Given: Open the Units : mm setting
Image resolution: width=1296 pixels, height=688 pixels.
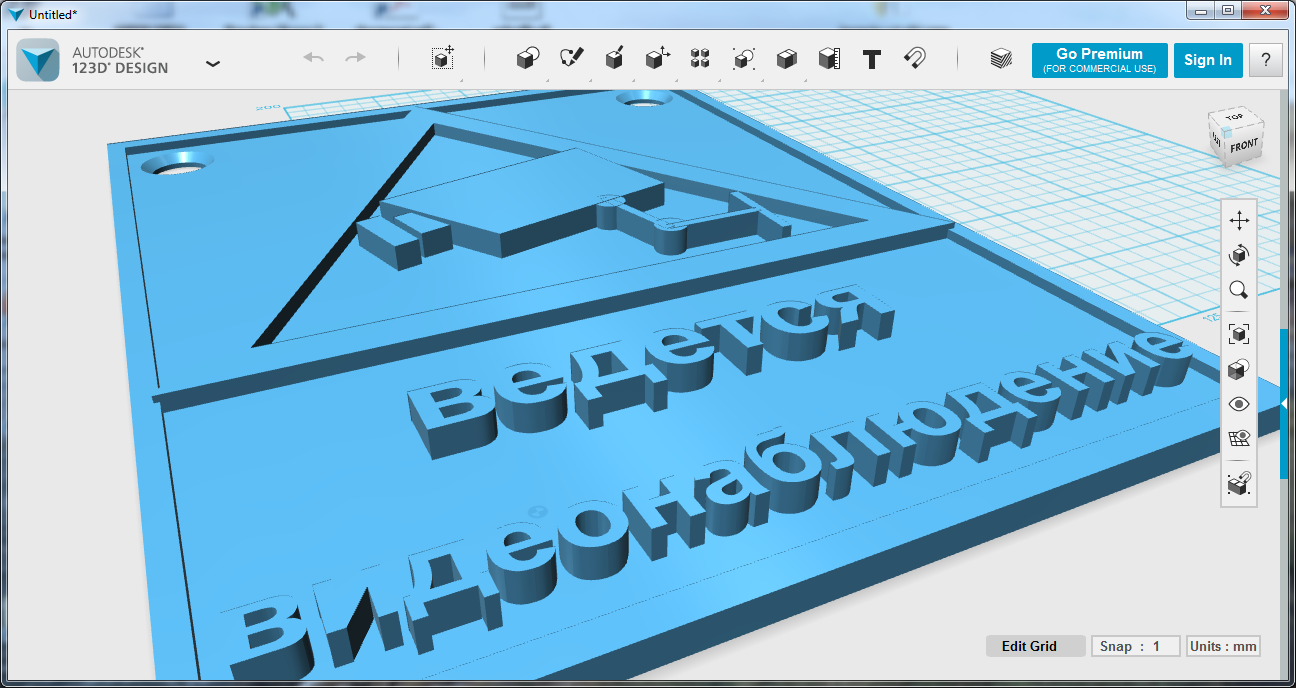Looking at the screenshot, I should click(x=1223, y=646).
